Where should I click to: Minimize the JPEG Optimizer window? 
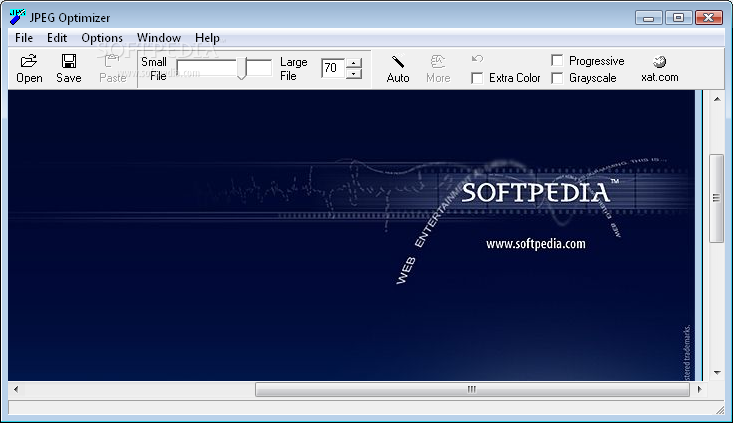click(x=648, y=18)
